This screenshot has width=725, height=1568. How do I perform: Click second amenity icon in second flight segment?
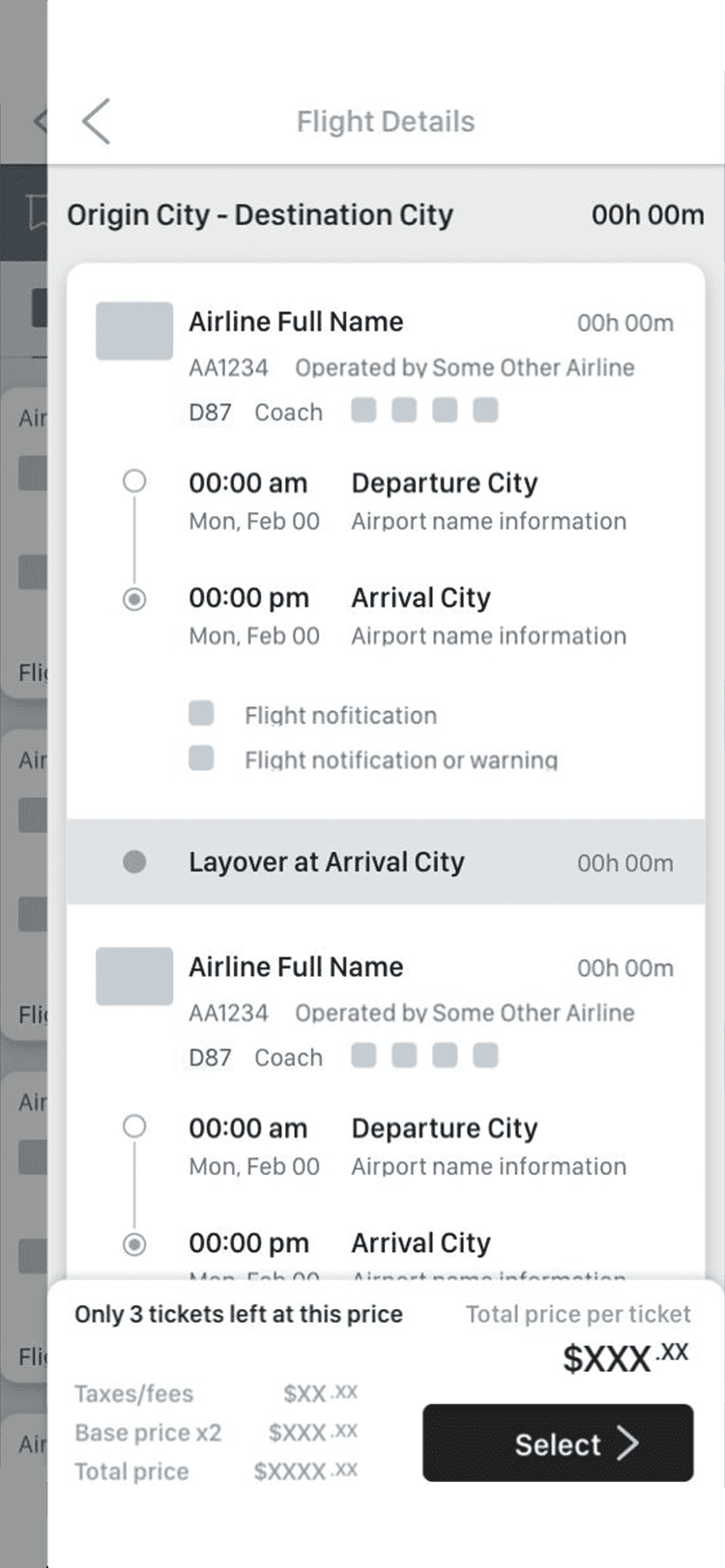tap(404, 1056)
